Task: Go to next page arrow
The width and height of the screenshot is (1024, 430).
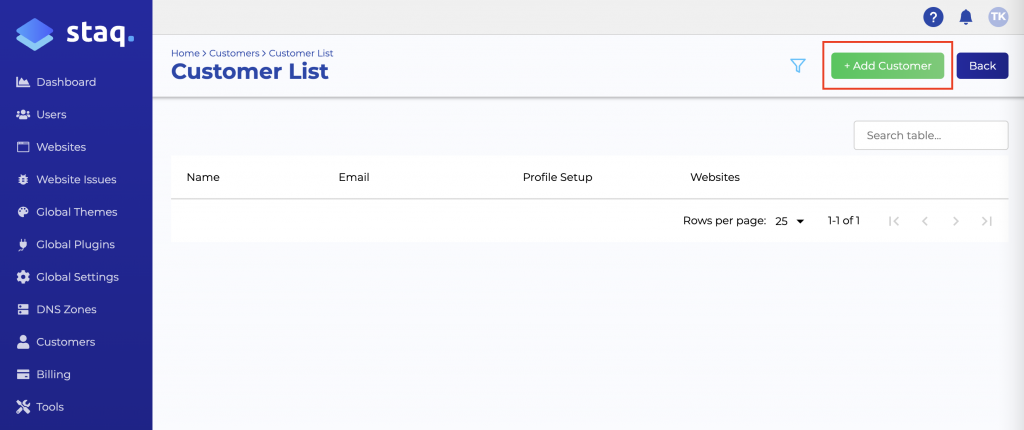Action: click(956, 221)
